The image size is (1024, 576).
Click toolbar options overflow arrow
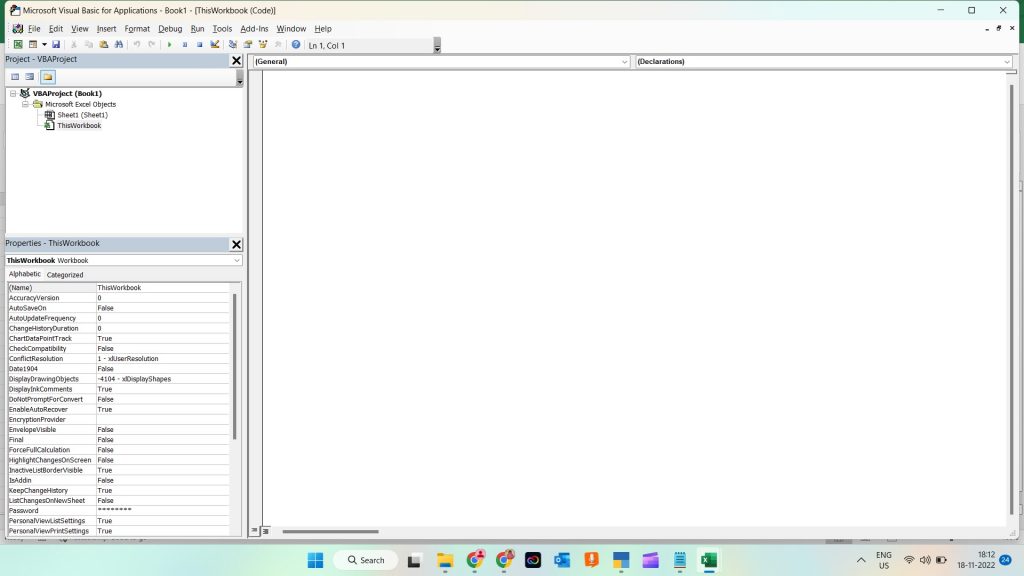437,45
